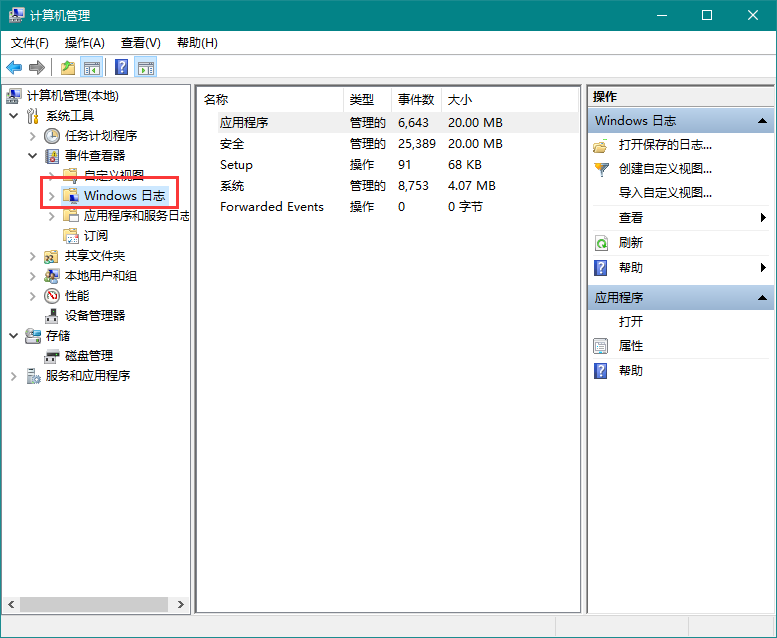Open the 查看 submenu in actions pane
The height and width of the screenshot is (638, 777).
pyautogui.click(x=681, y=218)
